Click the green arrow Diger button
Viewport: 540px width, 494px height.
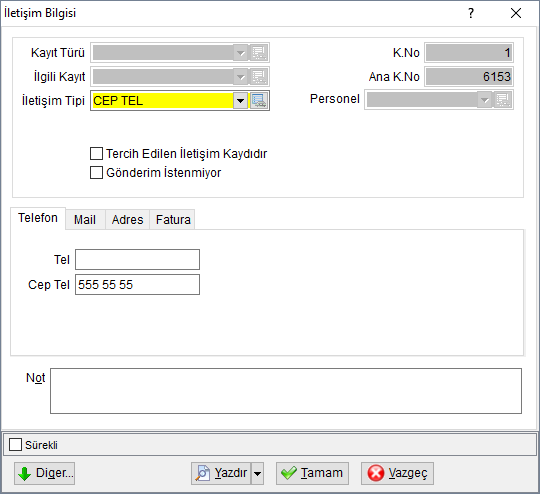click(44, 473)
